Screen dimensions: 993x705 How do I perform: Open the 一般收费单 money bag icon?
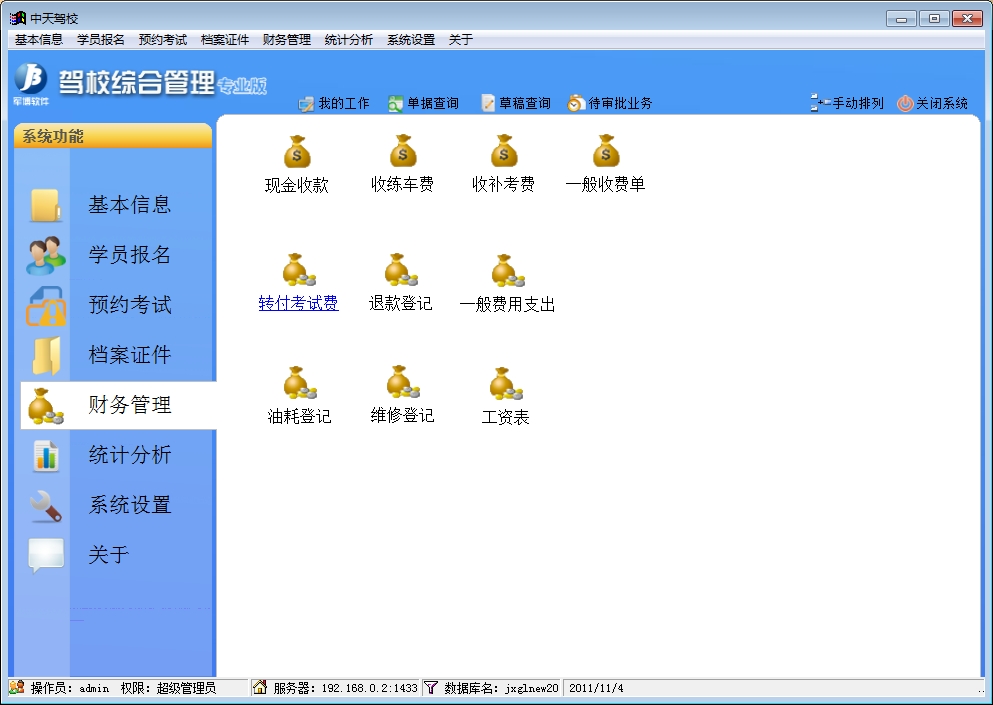[x=606, y=151]
